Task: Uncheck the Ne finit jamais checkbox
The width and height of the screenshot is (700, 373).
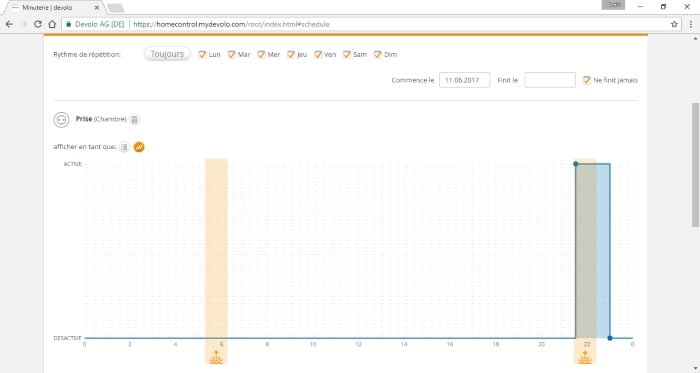Action: click(587, 80)
